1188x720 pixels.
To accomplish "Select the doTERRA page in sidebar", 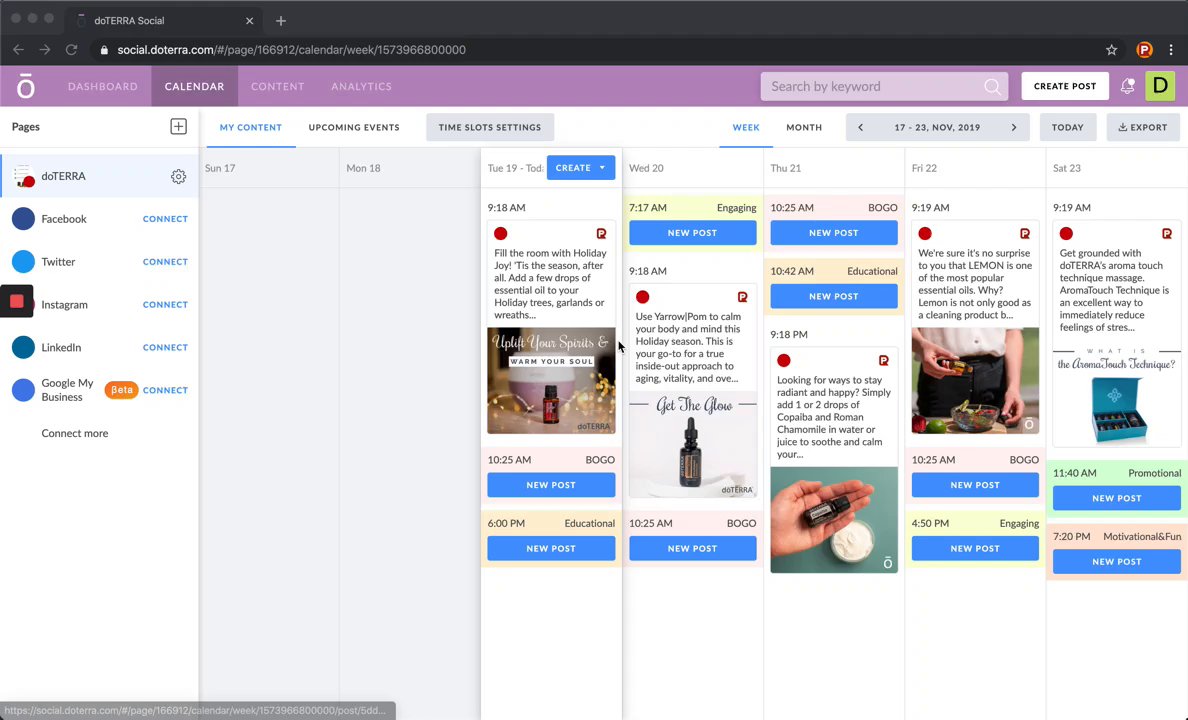I will (99, 176).
